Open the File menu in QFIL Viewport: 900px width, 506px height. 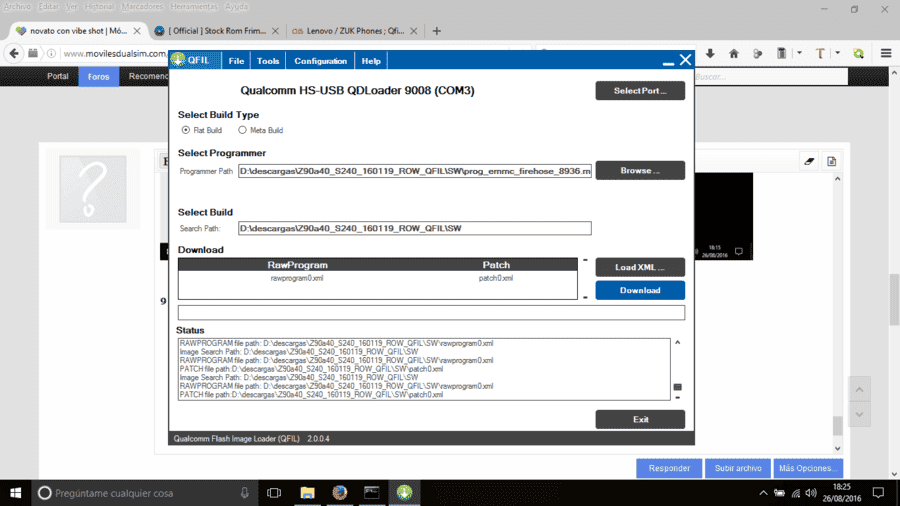(236, 61)
